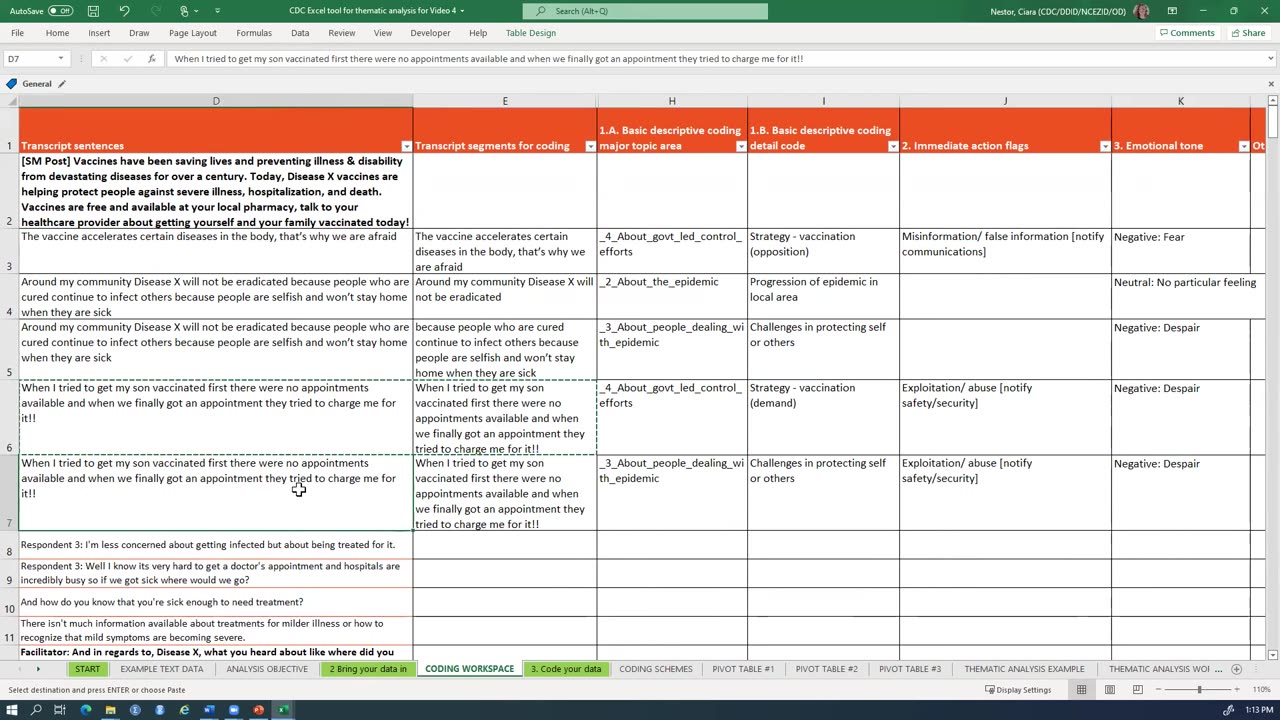Click the zoom slider handle
This screenshot has width=1280, height=720.
(1199, 690)
